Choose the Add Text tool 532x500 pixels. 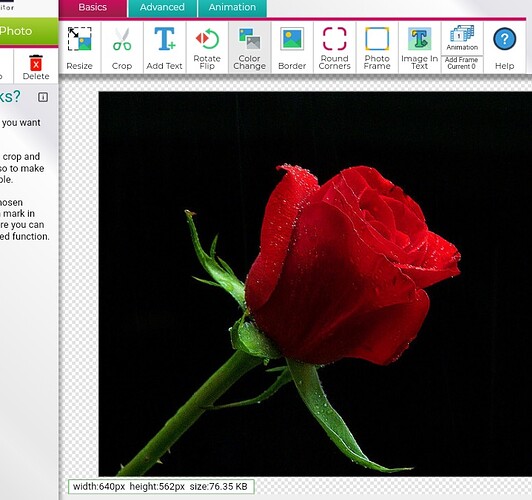point(165,47)
